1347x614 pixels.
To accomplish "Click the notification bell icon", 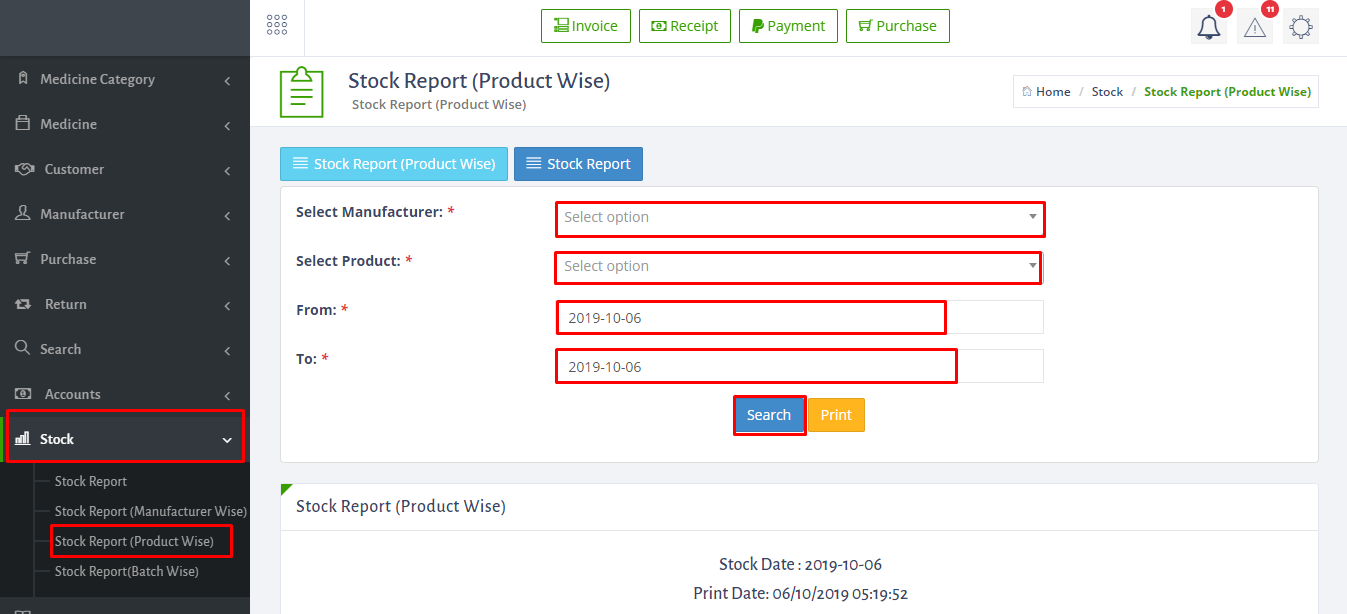I will coord(1209,27).
